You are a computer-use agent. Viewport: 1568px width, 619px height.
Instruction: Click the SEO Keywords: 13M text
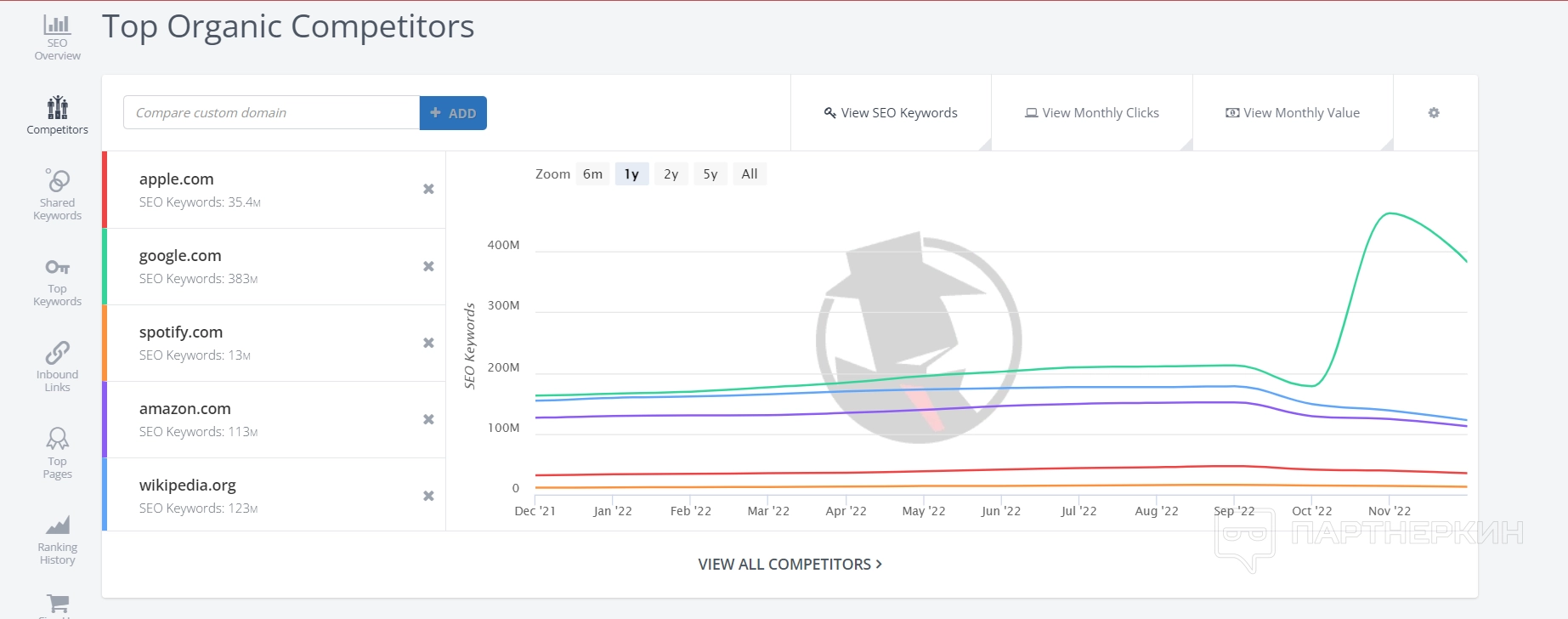[195, 355]
